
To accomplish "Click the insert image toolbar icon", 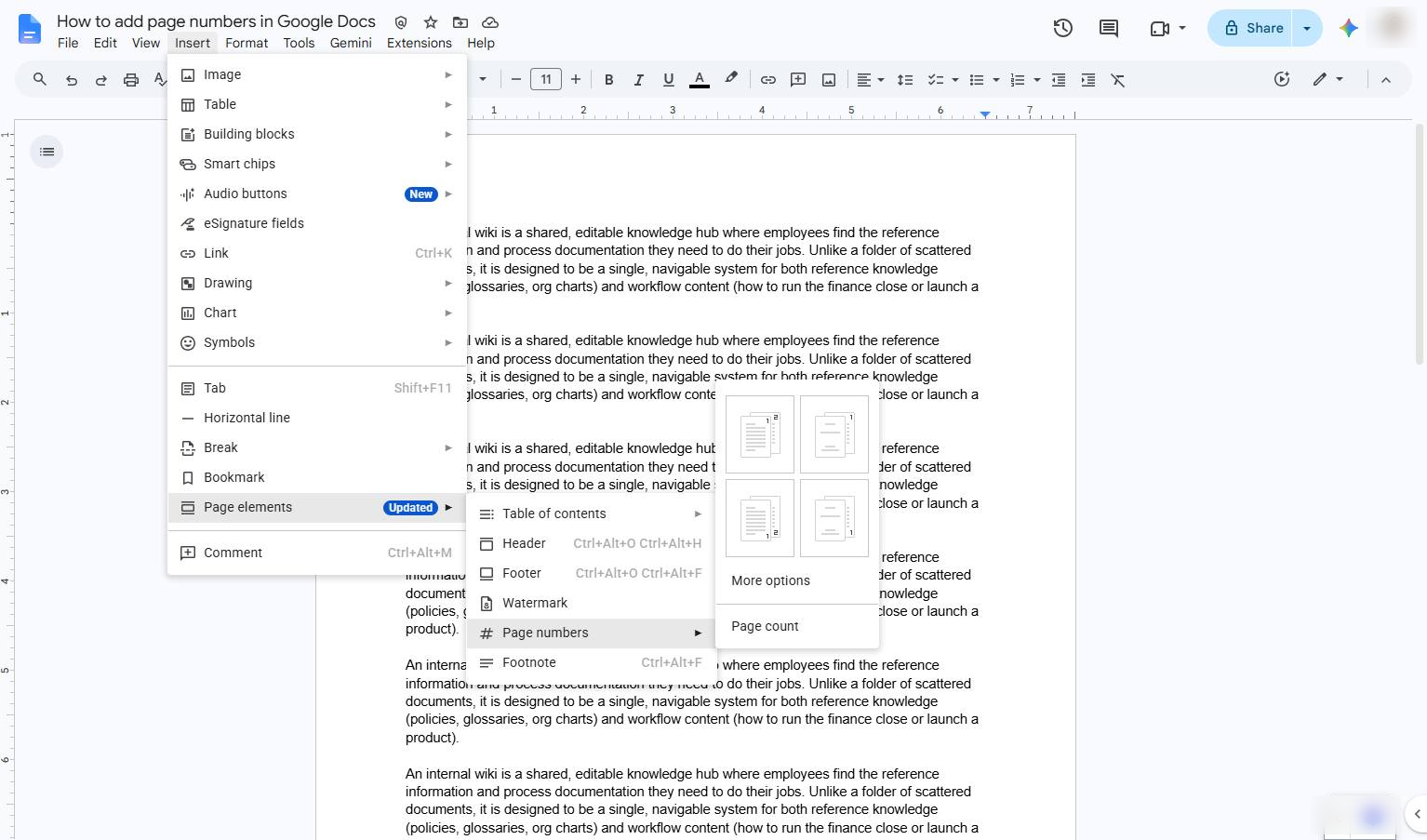I will click(x=829, y=80).
